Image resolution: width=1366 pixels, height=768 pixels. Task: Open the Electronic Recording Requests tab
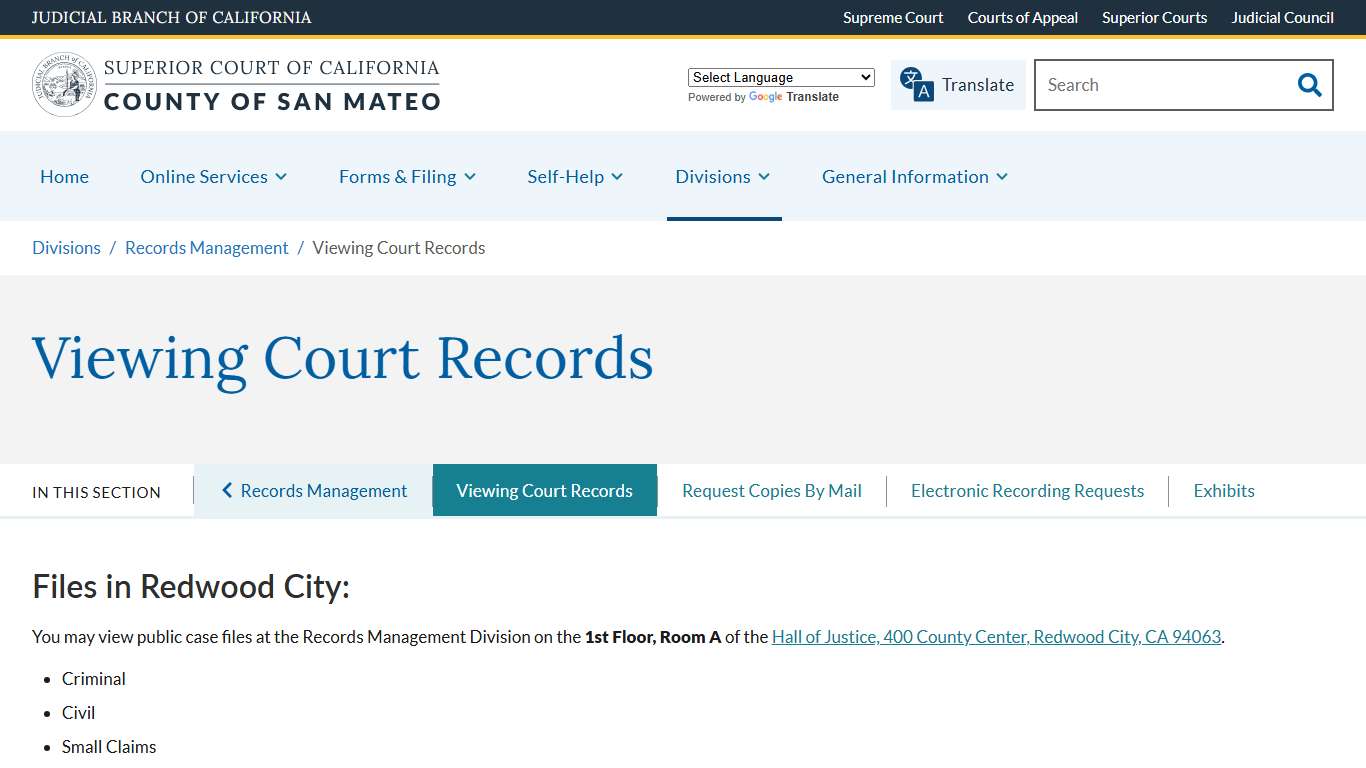click(x=1027, y=490)
